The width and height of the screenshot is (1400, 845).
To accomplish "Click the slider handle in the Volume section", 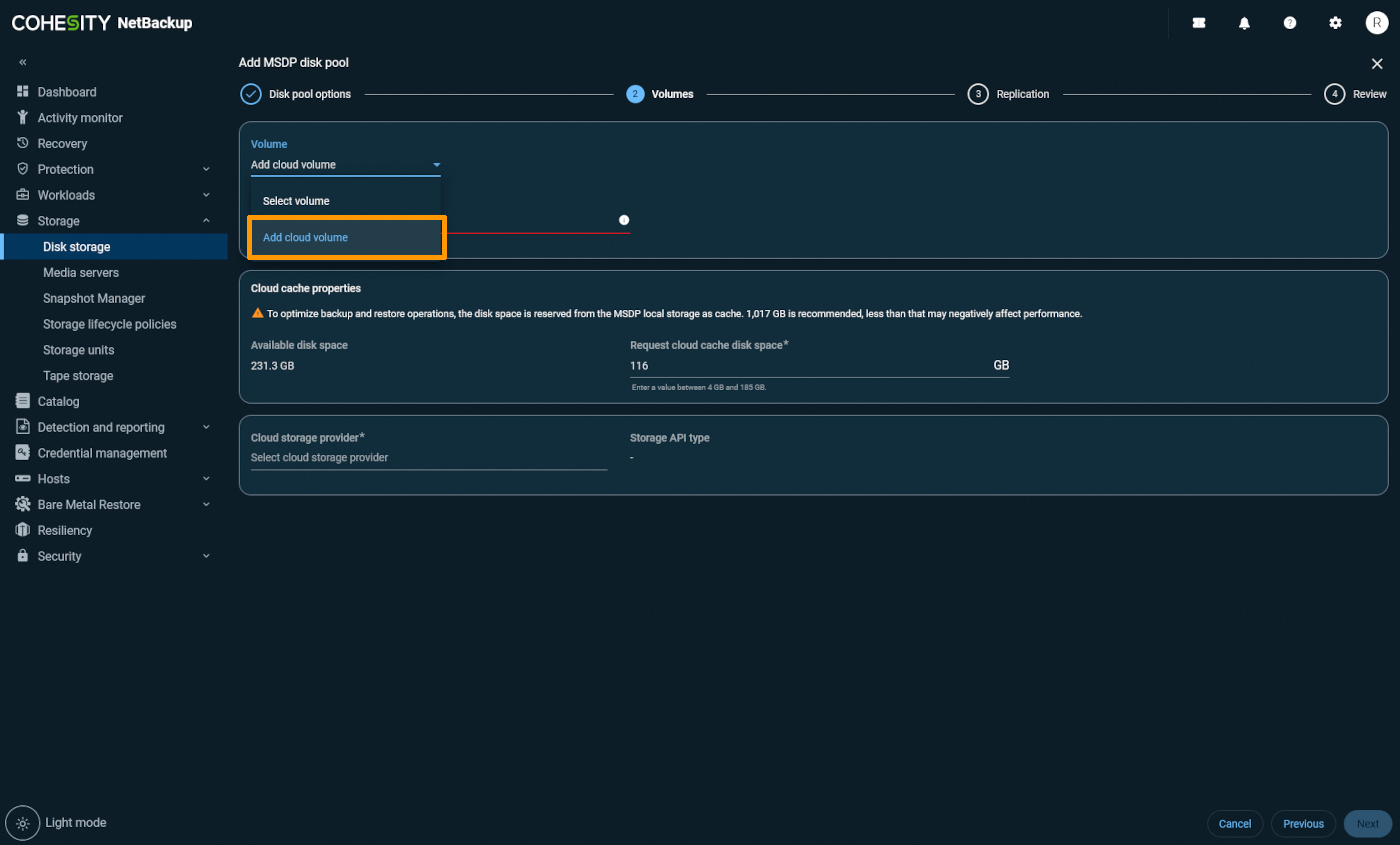I will pos(624,219).
